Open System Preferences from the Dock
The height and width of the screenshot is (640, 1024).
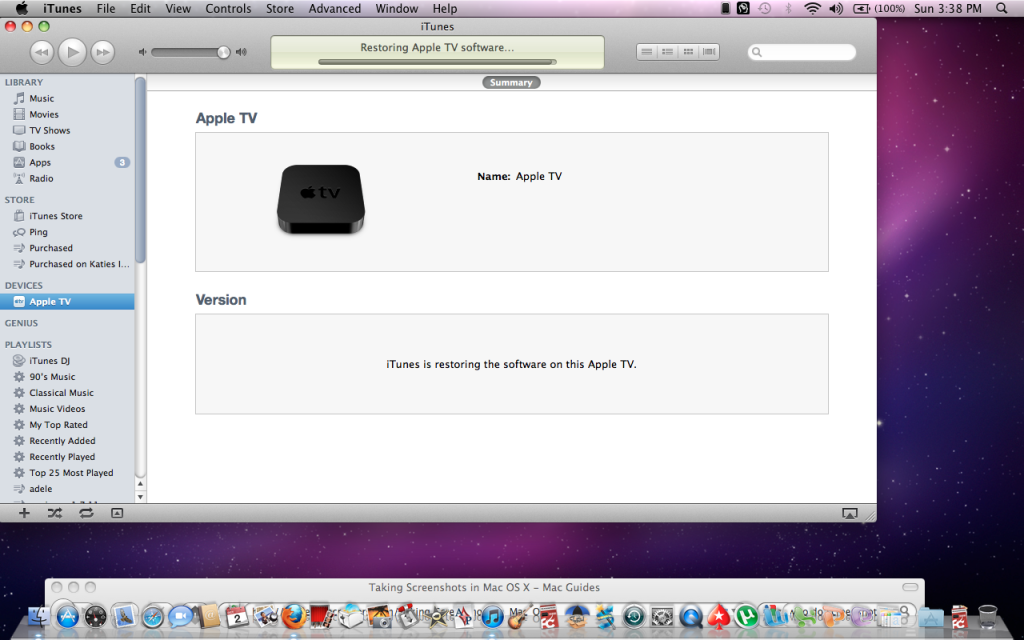(662, 616)
